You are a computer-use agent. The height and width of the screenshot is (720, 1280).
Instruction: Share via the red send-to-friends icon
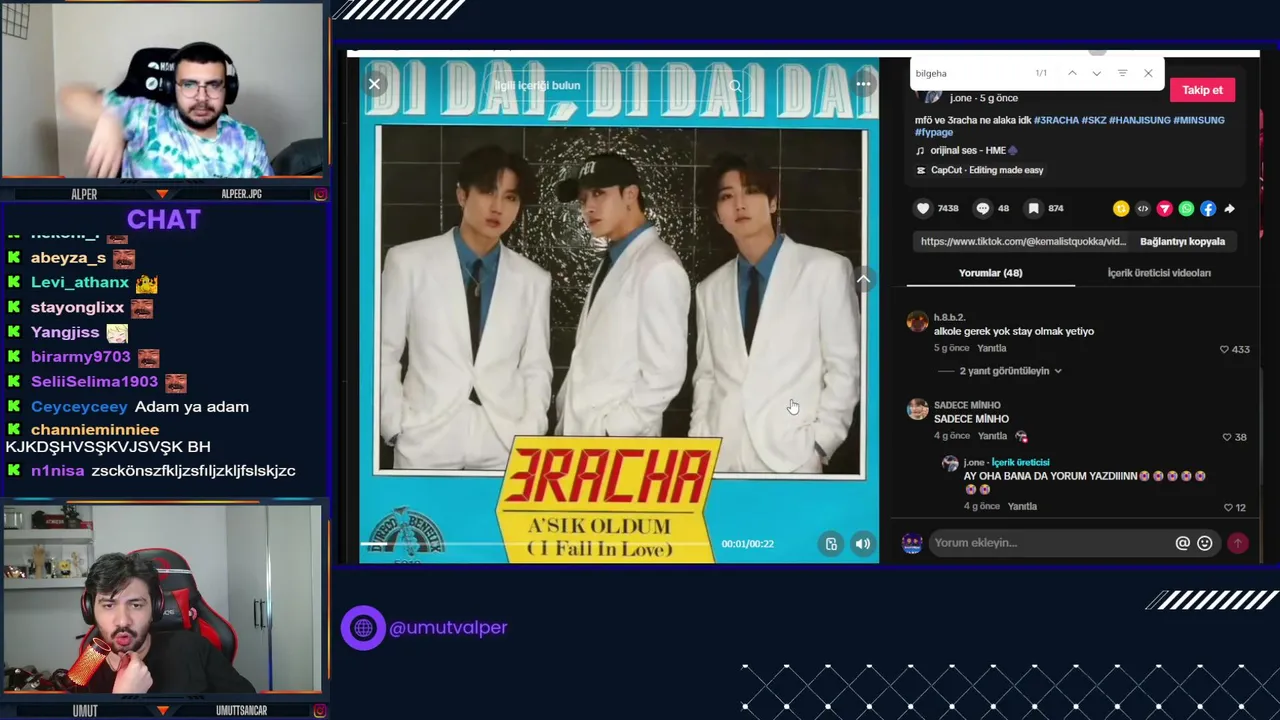(x=1165, y=209)
